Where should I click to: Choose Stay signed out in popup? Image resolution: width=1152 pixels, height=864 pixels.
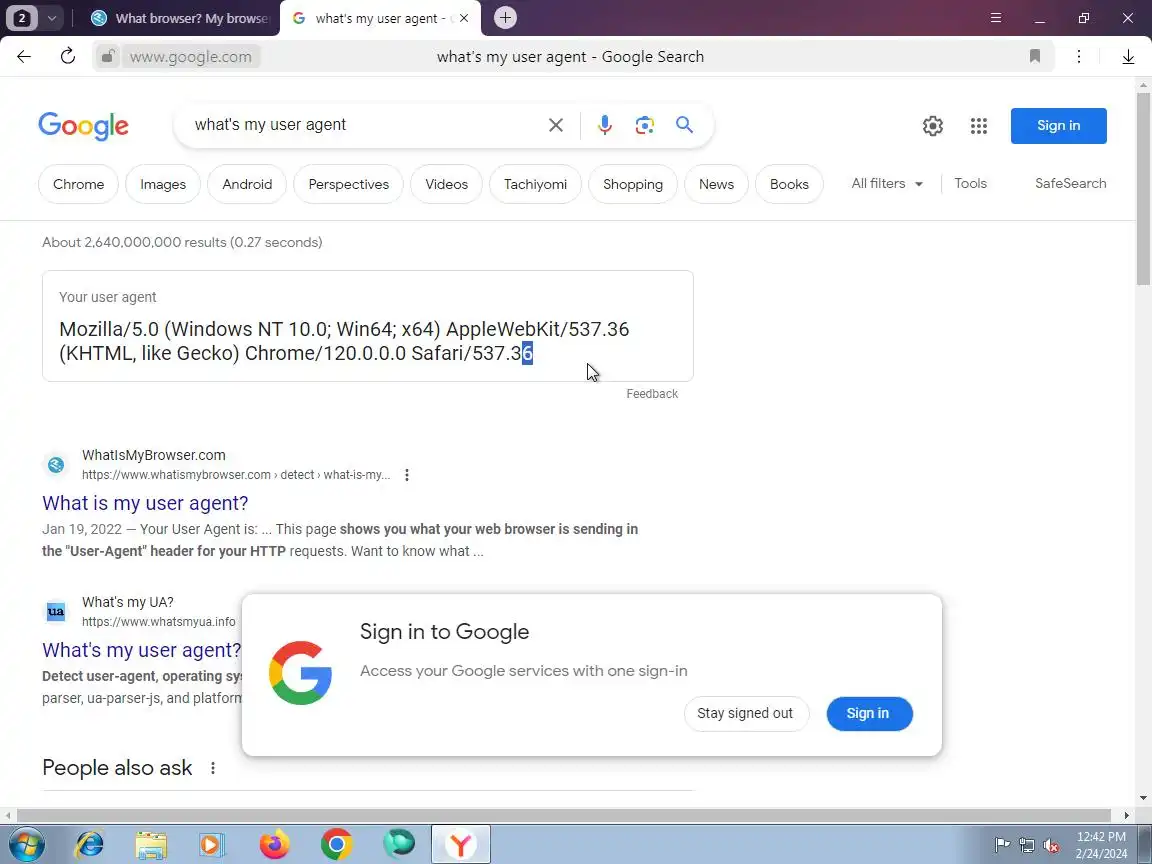746,713
